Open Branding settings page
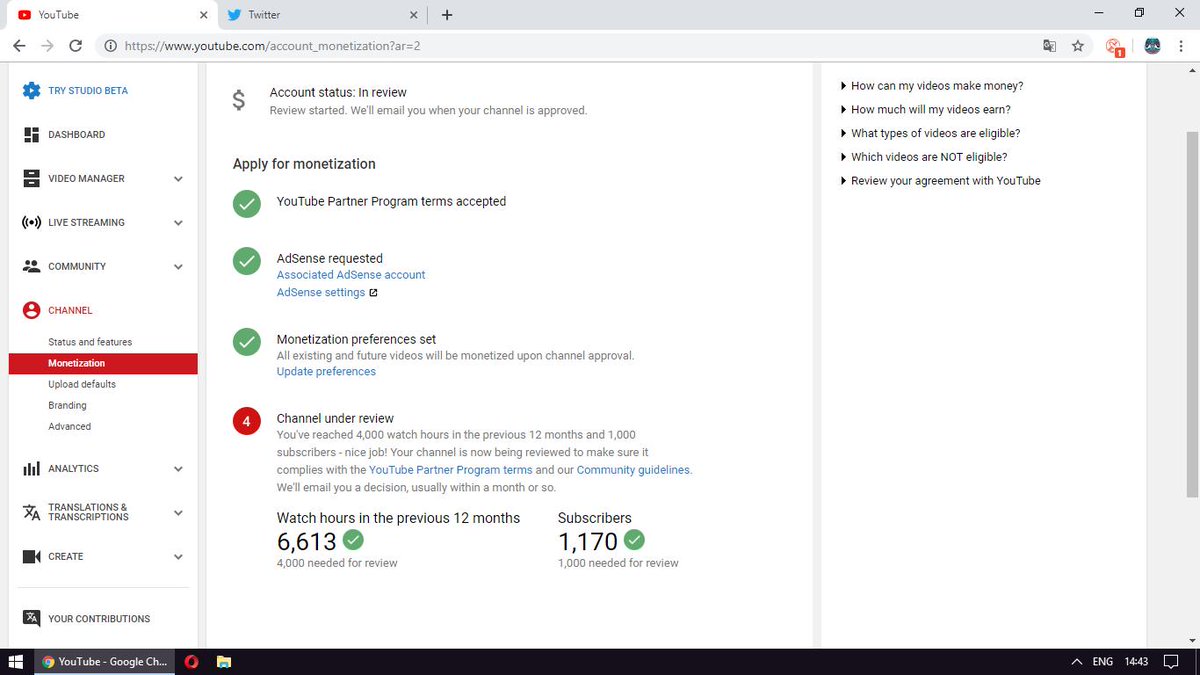This screenshot has width=1200, height=675. 67,405
